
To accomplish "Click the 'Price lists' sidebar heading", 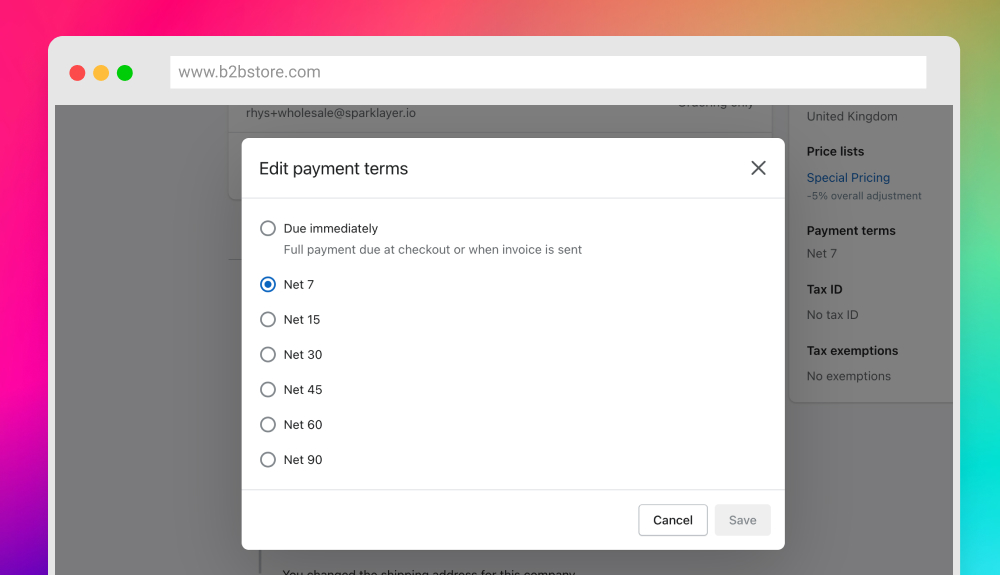I will click(x=835, y=152).
